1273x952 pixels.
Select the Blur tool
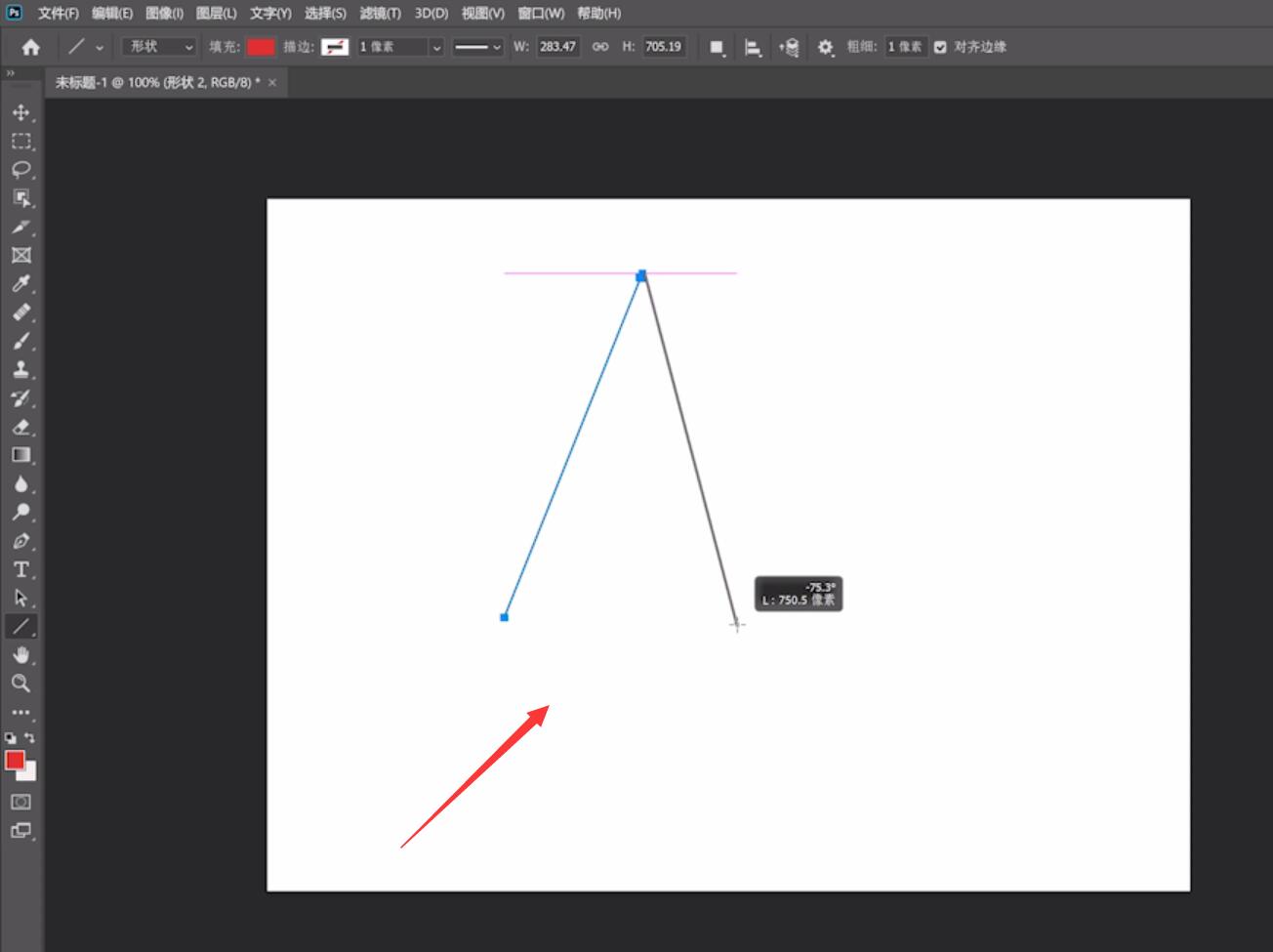pos(21,483)
